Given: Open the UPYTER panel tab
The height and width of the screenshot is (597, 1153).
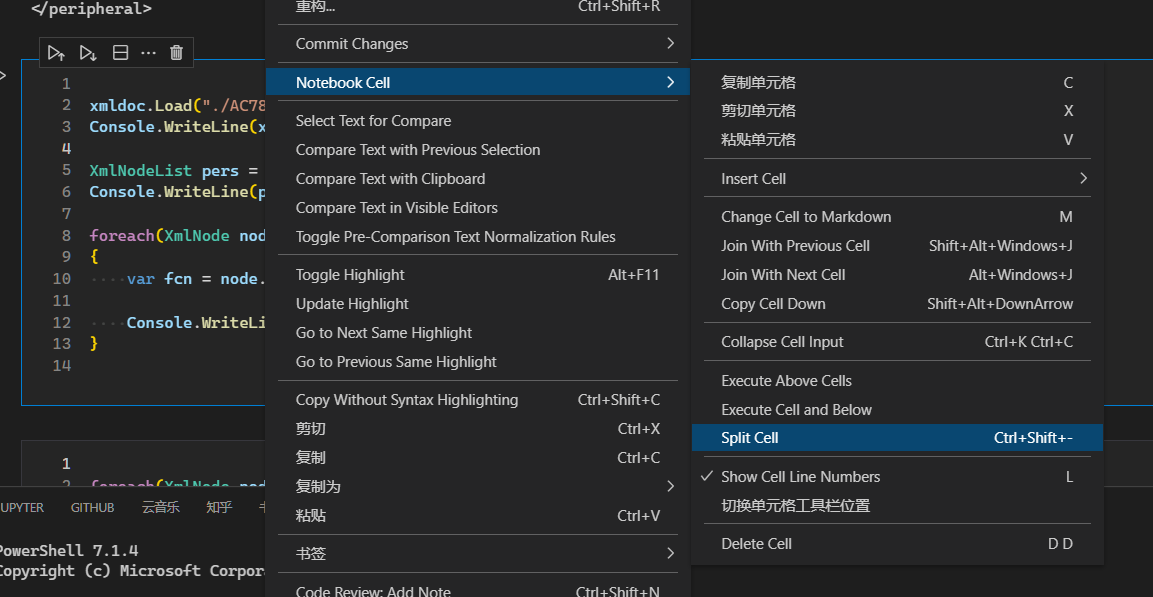Looking at the screenshot, I should (22, 507).
